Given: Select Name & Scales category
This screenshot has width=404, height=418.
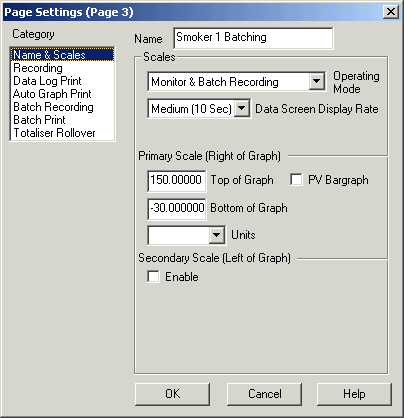Looking at the screenshot, I should coord(63,55).
